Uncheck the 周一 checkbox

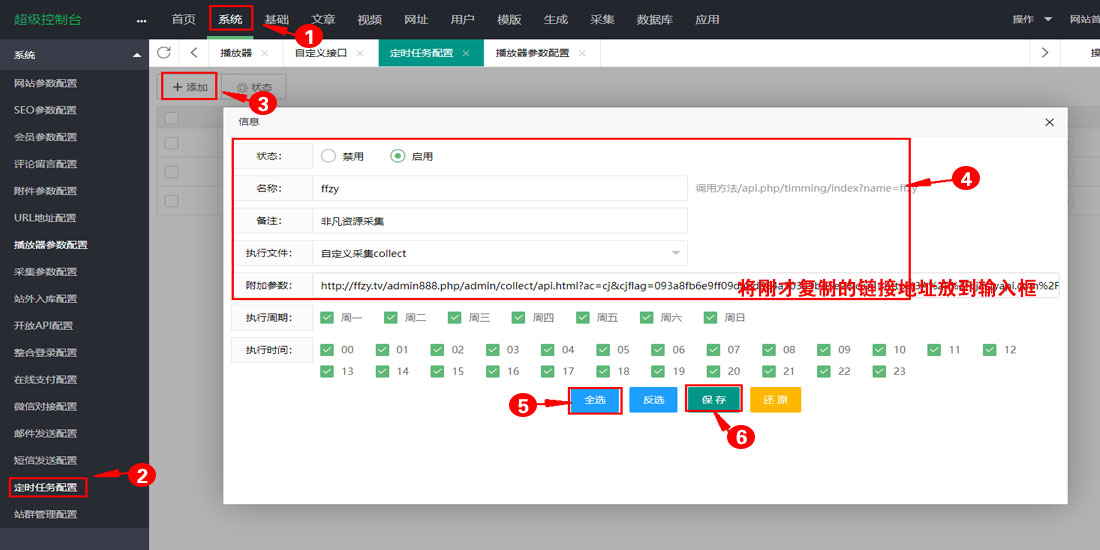327,318
